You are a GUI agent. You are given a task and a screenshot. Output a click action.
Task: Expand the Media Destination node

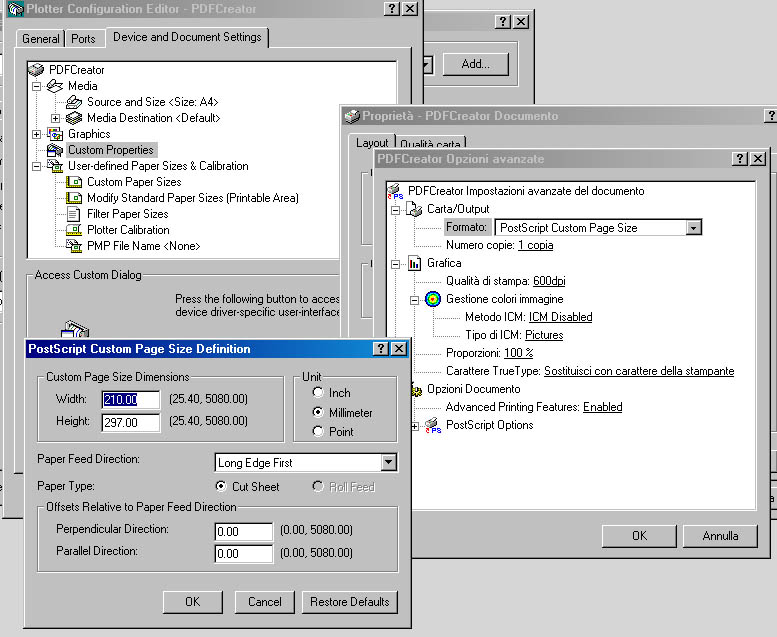coord(56,118)
